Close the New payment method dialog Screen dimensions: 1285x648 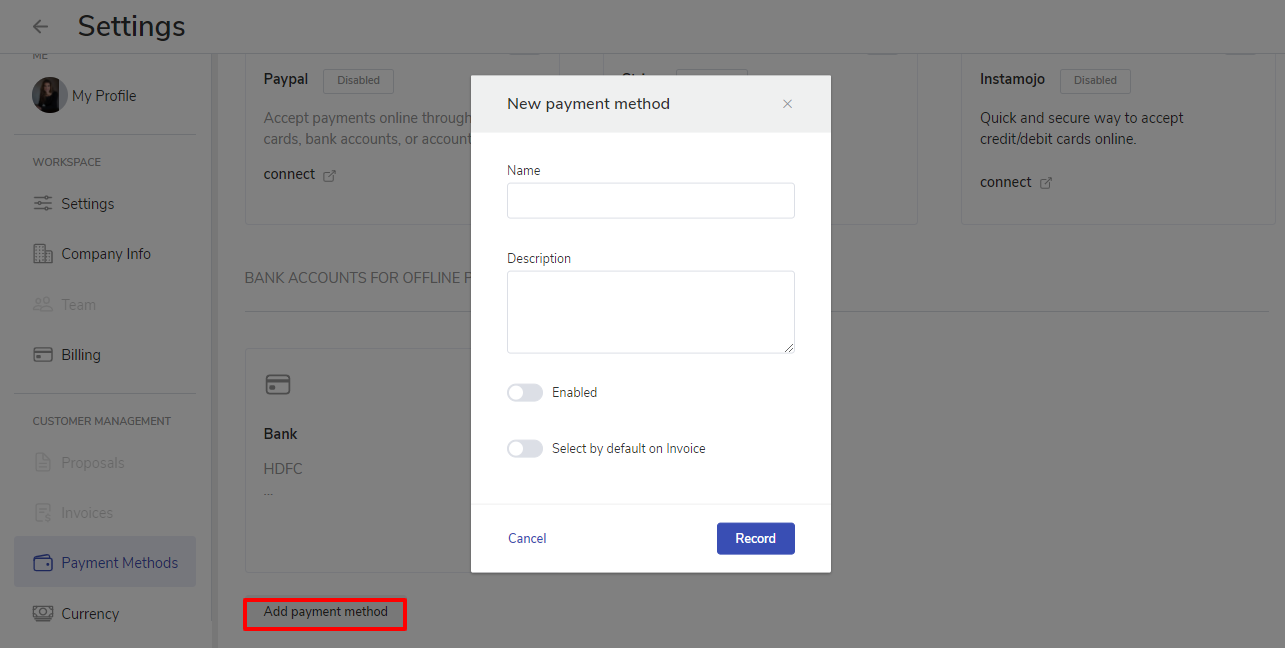point(787,104)
